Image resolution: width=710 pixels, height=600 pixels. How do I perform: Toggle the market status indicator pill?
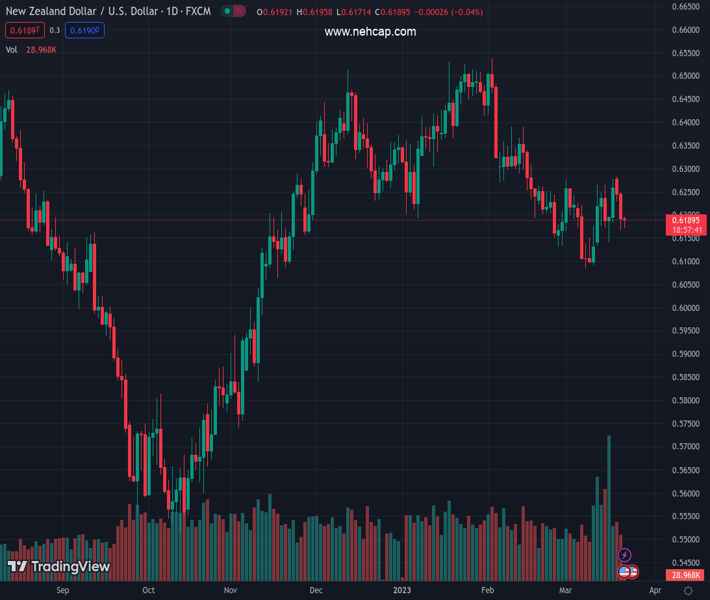(x=233, y=12)
